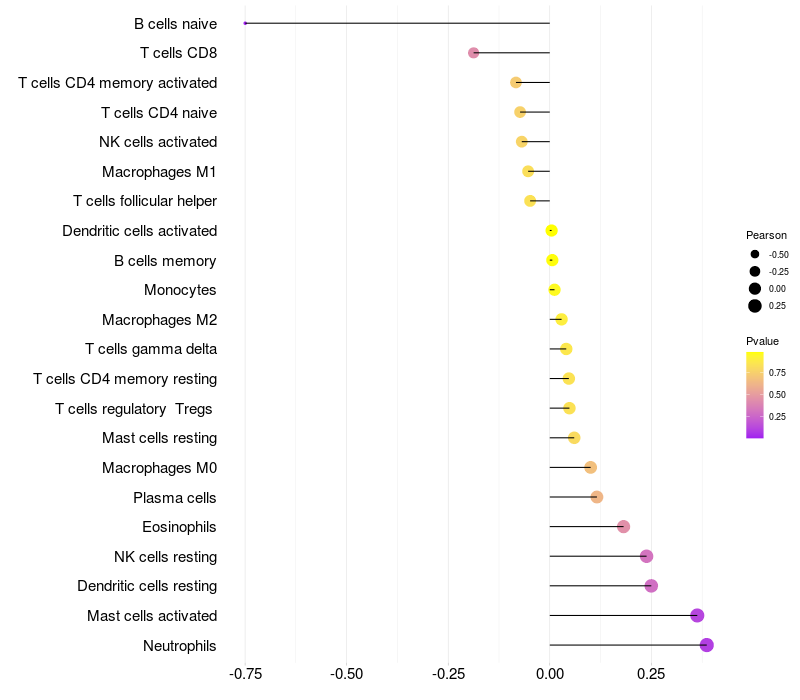The image size is (800, 700).
Task: Click the Pearson 0.25 legend circle
Action: pyautogui.click(x=755, y=306)
